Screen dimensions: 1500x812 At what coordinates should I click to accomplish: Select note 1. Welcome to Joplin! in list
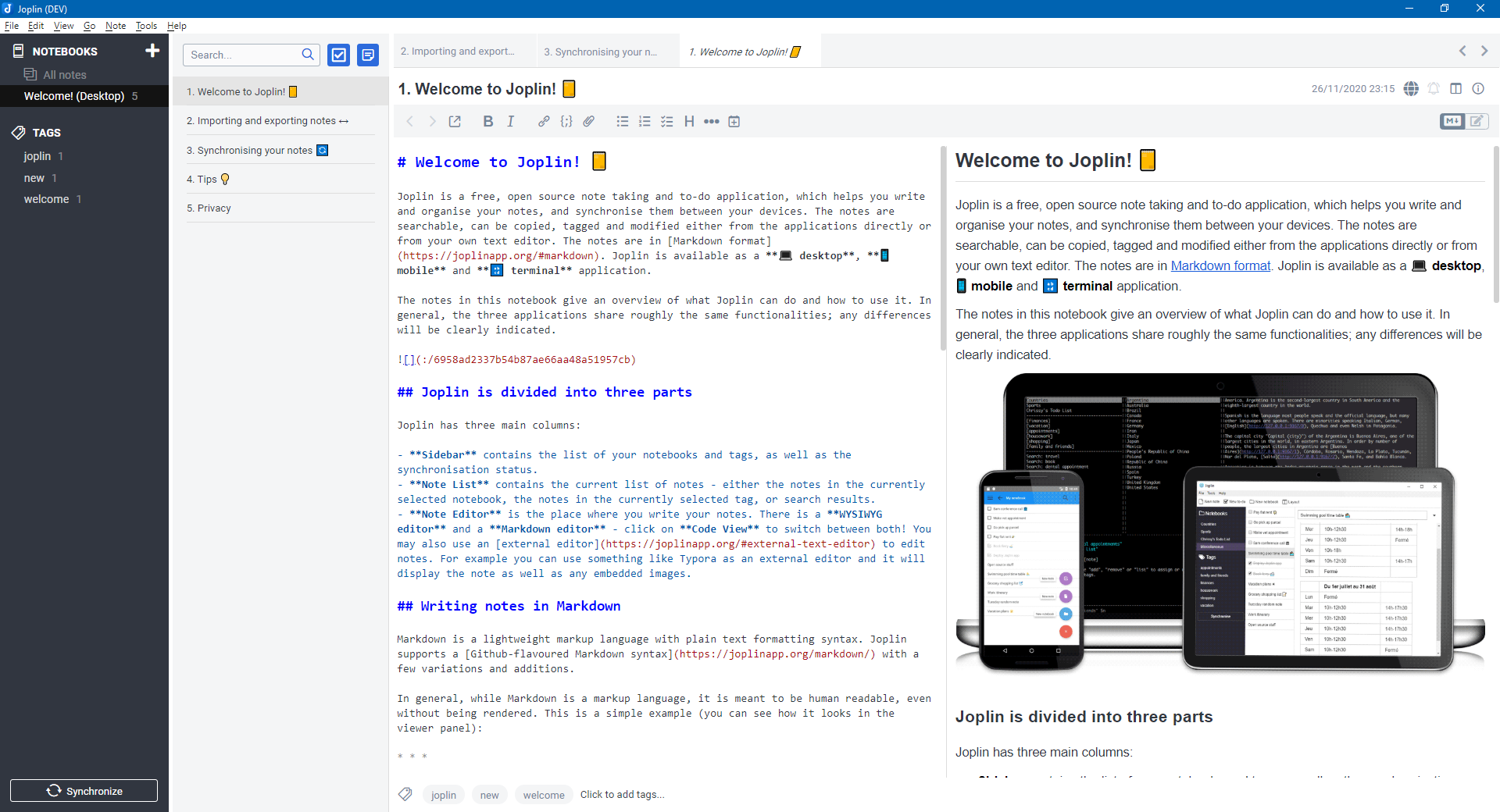pos(280,91)
